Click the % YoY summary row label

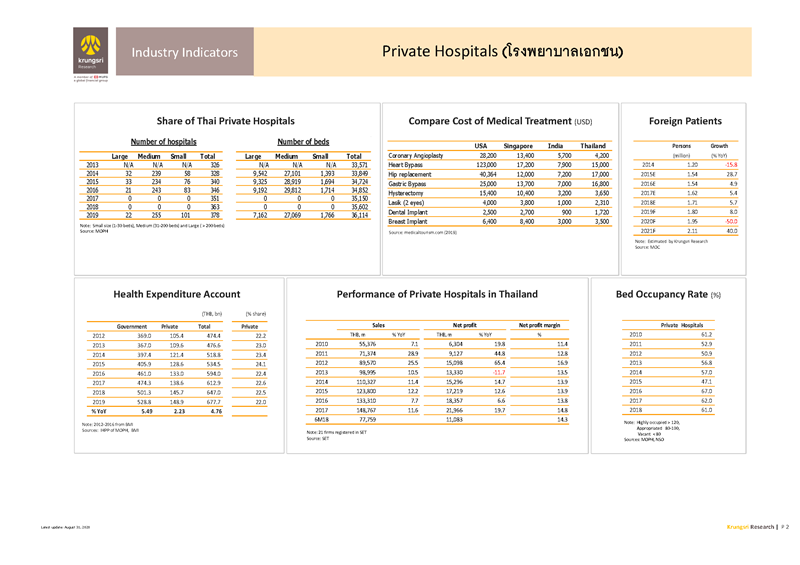(100, 411)
